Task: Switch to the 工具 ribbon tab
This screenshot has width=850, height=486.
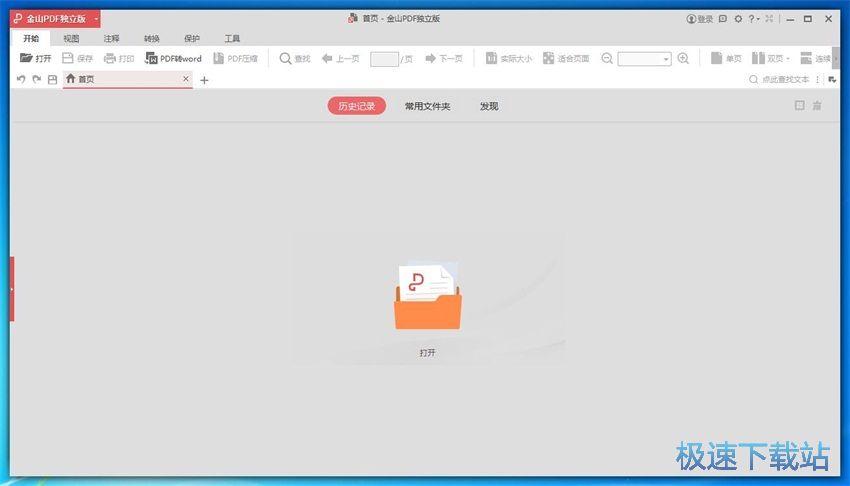Action: pyautogui.click(x=232, y=38)
